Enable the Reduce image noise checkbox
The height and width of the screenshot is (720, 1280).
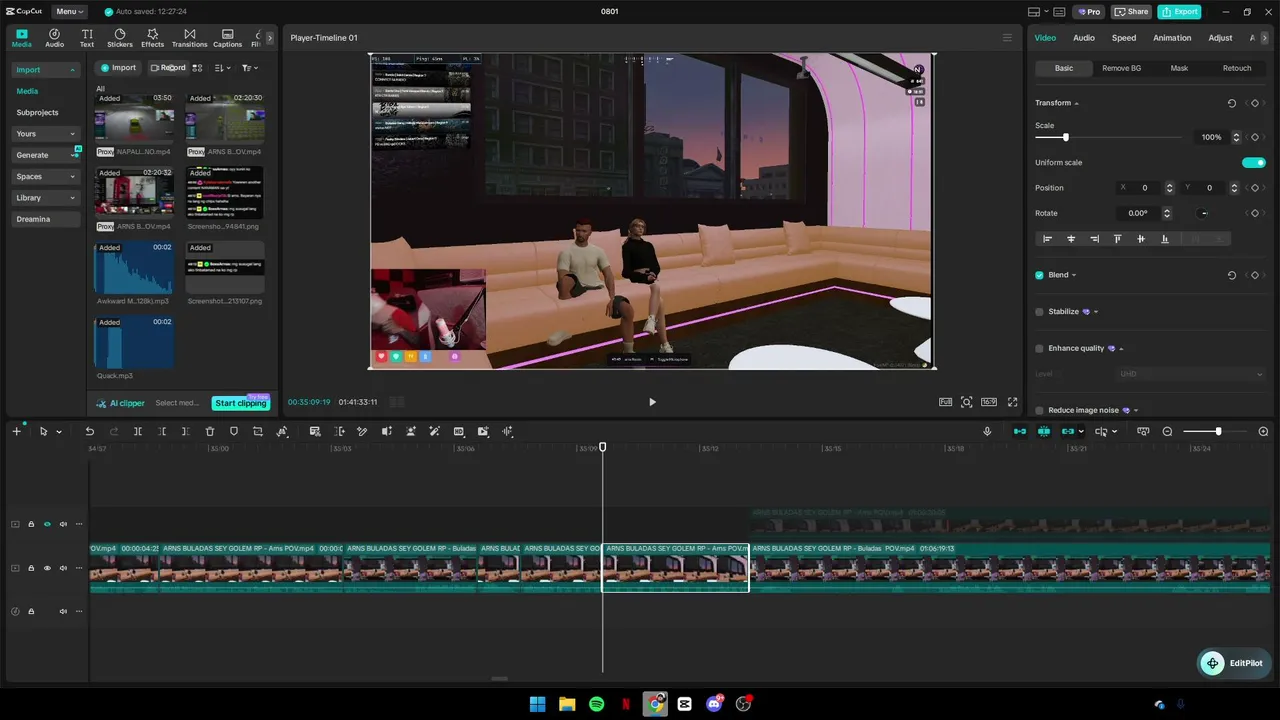(1039, 410)
